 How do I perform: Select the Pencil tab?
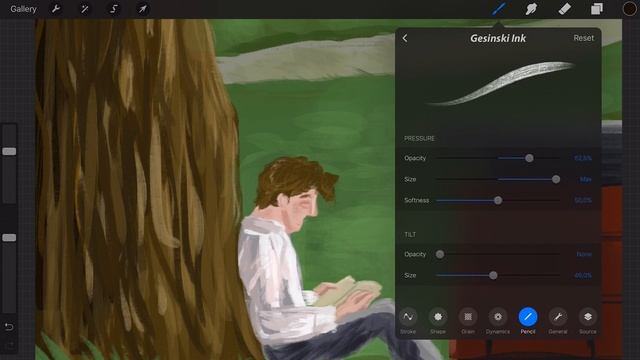528,321
